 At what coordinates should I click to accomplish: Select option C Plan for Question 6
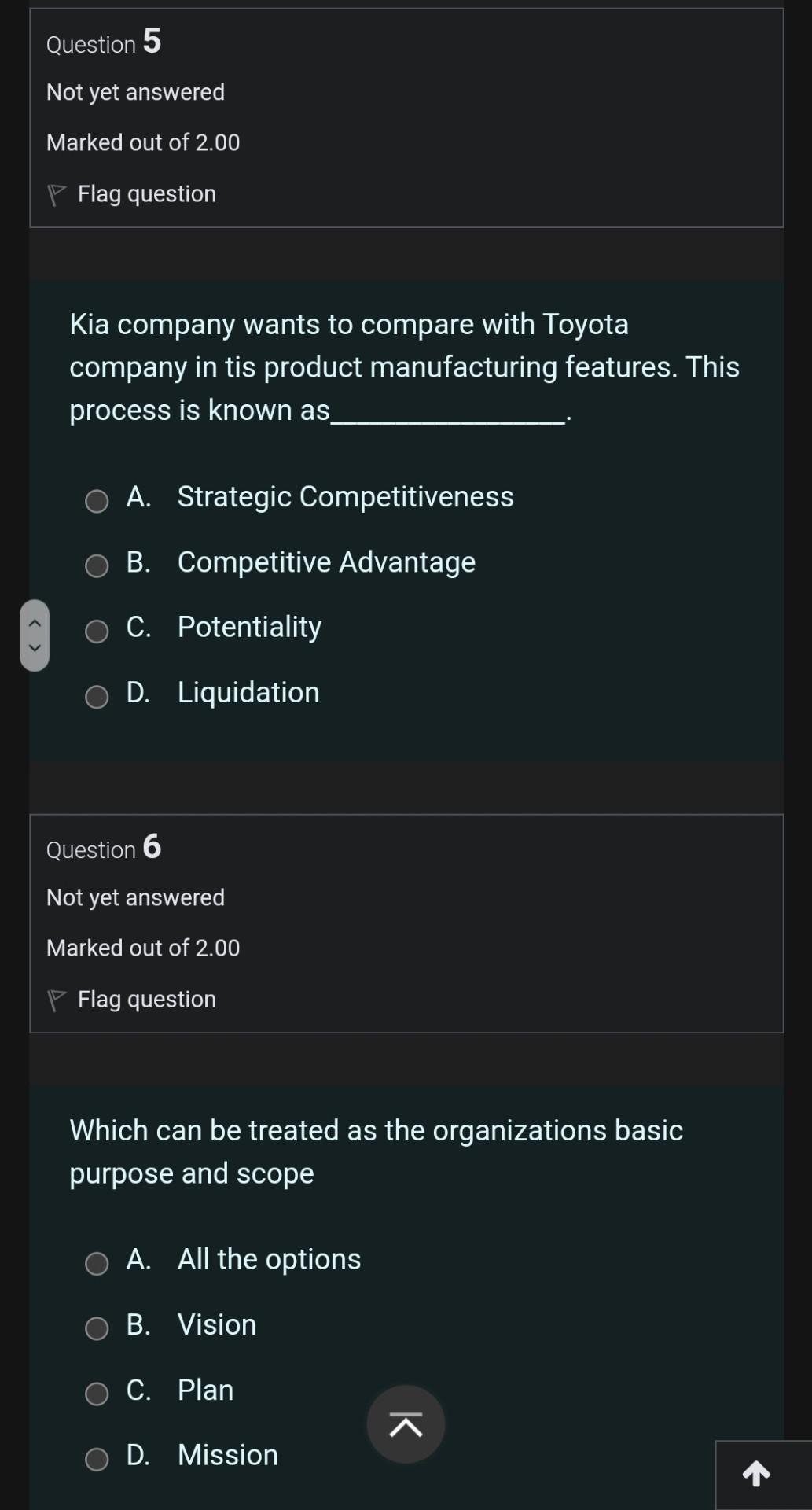click(97, 1394)
